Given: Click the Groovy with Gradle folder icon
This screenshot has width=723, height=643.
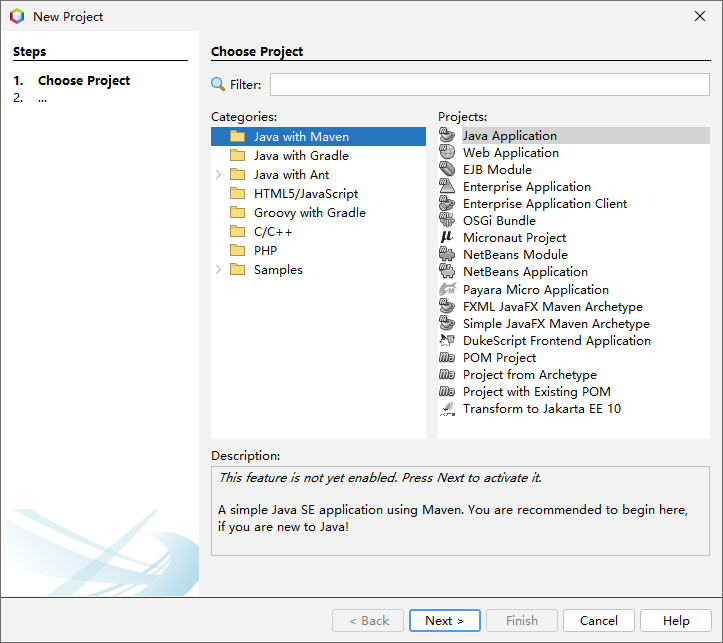Looking at the screenshot, I should tap(237, 212).
